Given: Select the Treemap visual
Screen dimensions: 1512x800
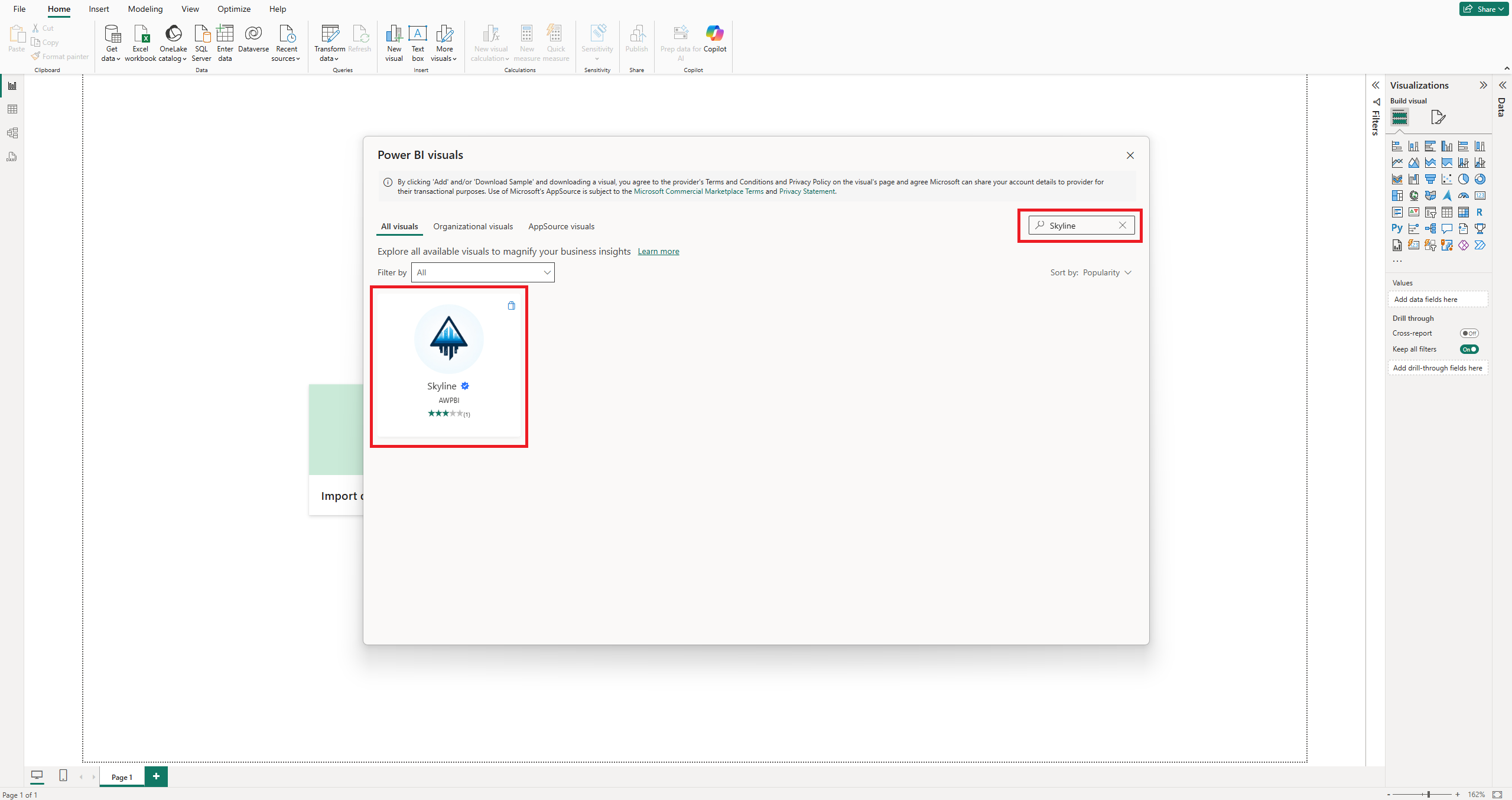Looking at the screenshot, I should pos(1397,196).
